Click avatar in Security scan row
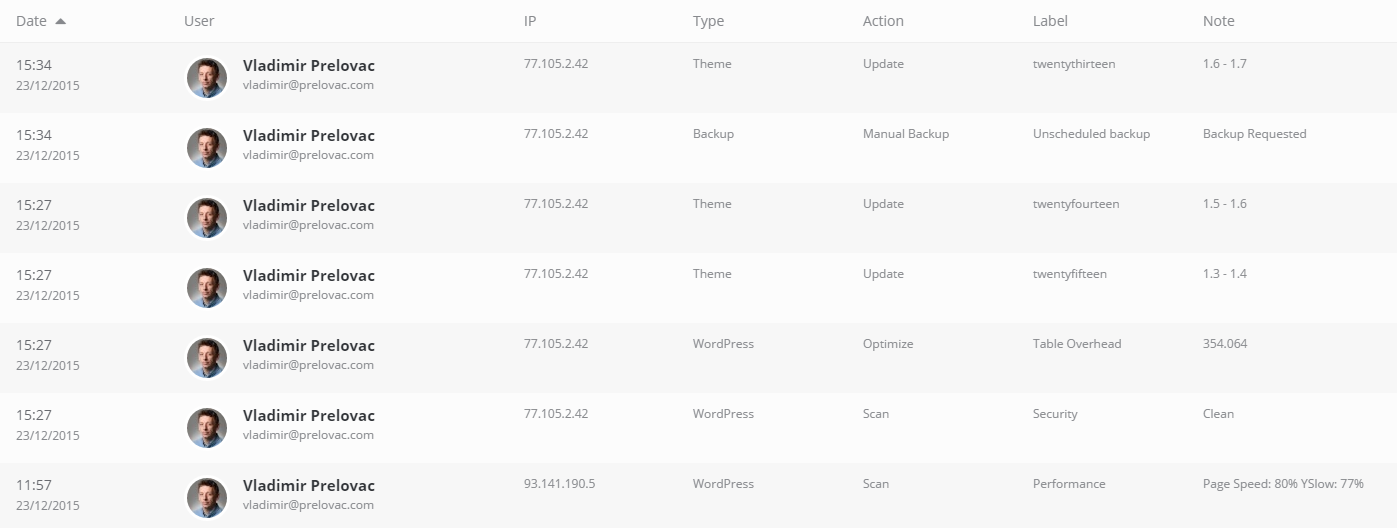The width and height of the screenshot is (1397, 528). coord(207,428)
